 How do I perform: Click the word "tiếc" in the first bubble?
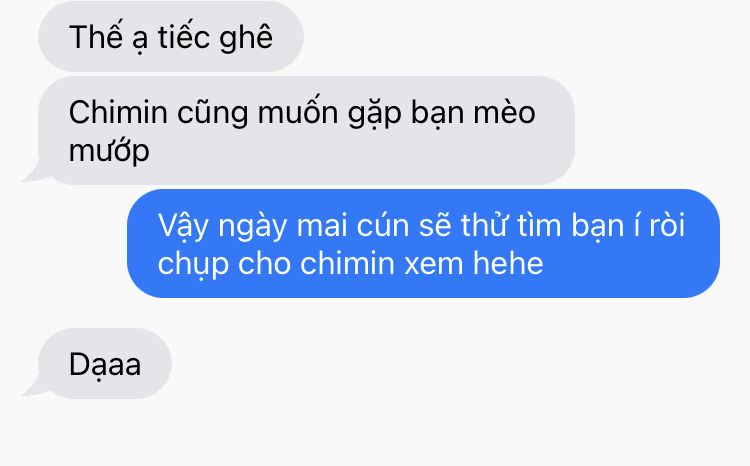184,36
